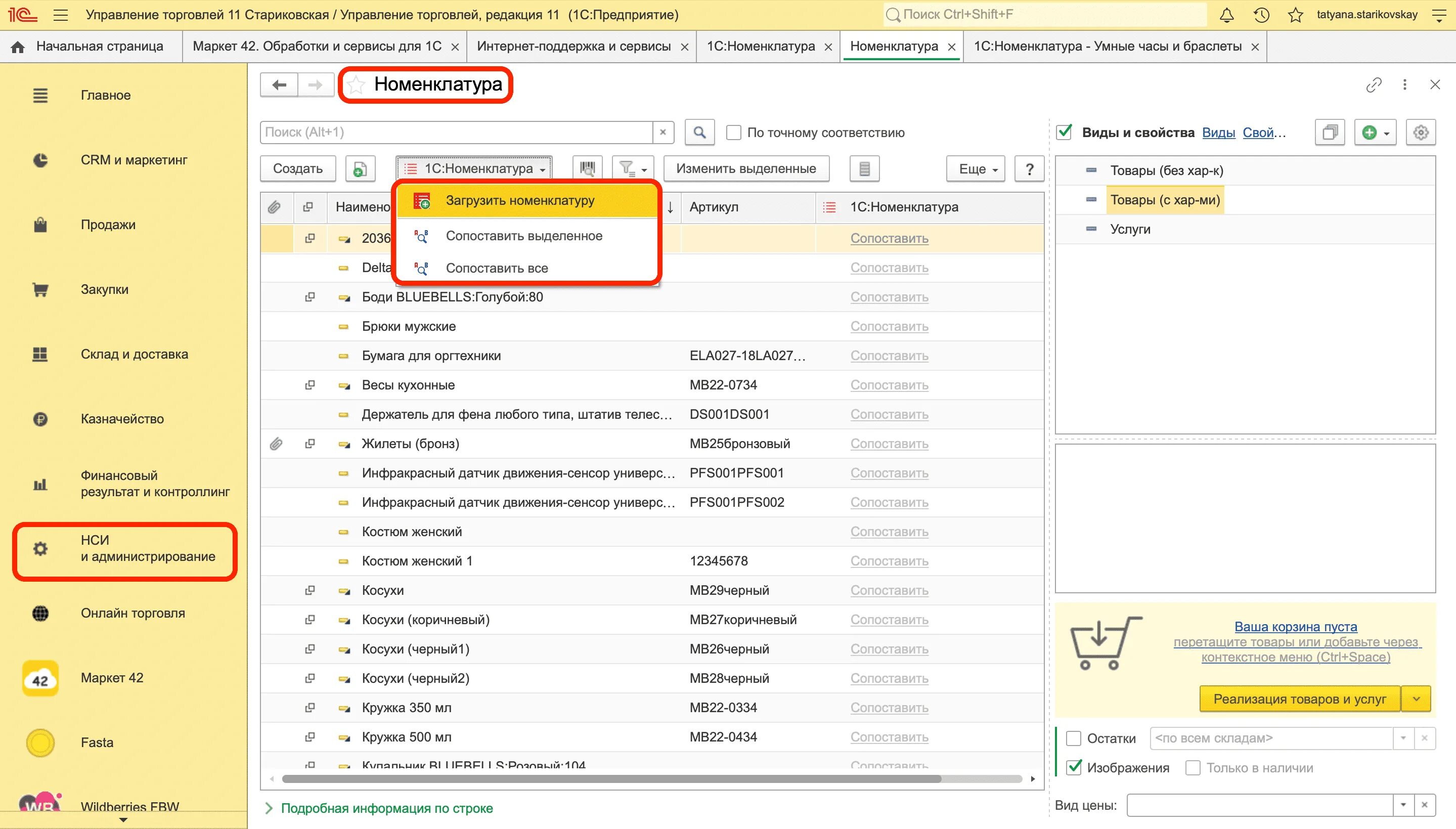Open the gear settings in Виды panel
1456x829 pixels.
pyautogui.click(x=1421, y=133)
